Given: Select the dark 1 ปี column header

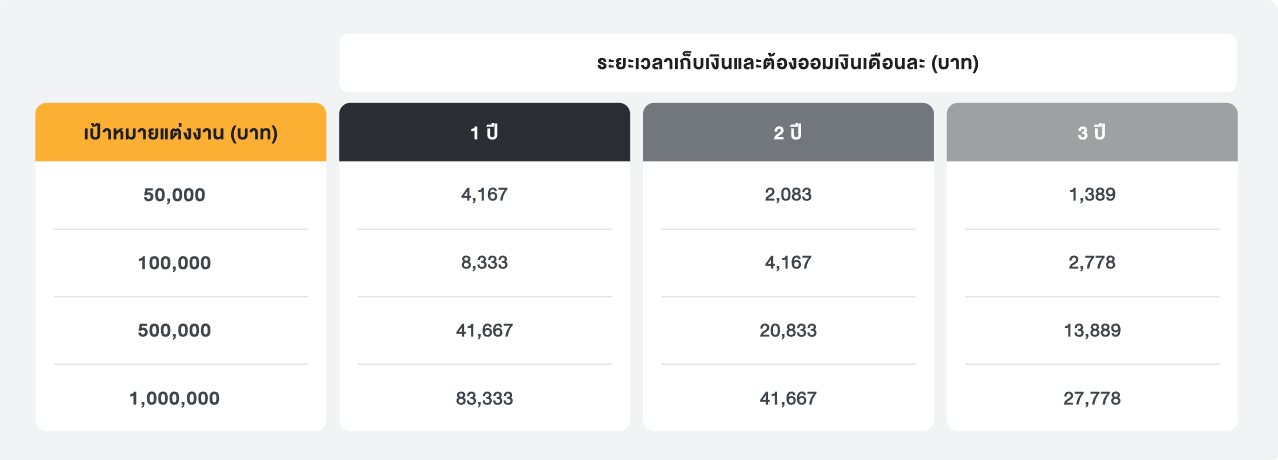Looking at the screenshot, I should click(484, 132).
